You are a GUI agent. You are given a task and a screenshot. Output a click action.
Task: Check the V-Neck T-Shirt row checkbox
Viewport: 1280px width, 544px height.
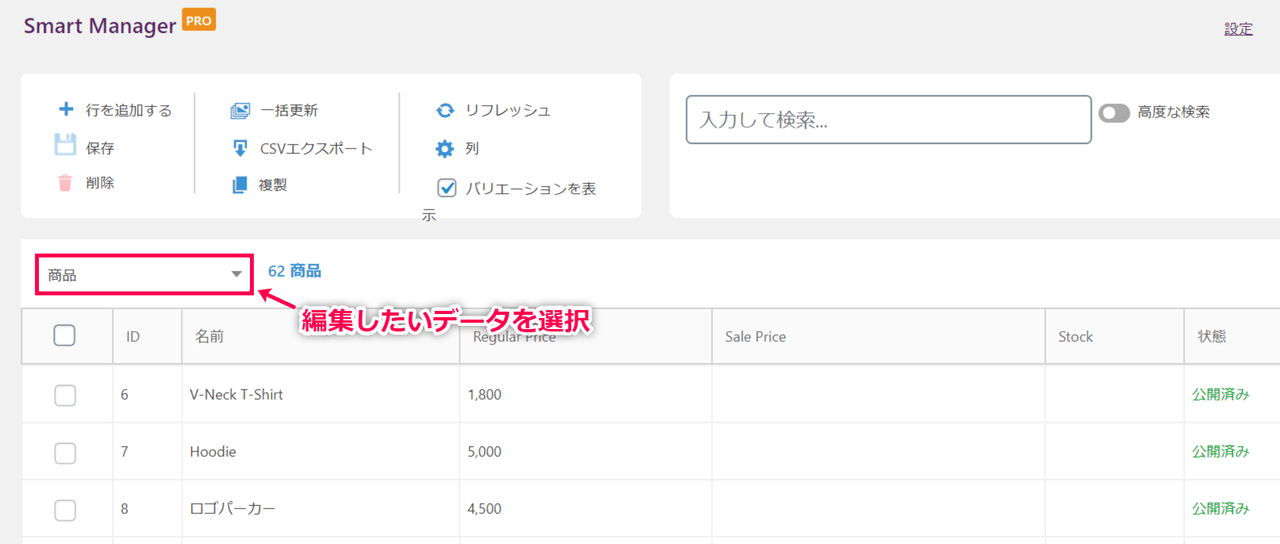pos(65,395)
